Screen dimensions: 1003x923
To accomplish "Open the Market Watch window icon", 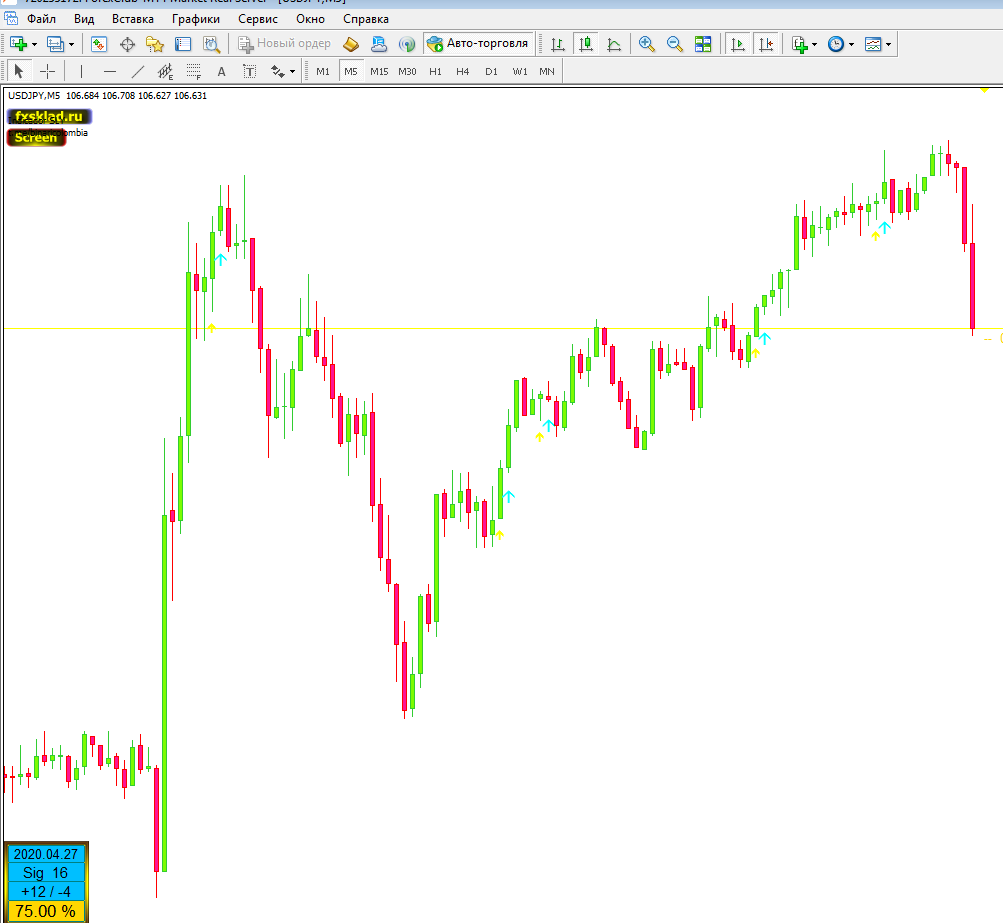I will click(99, 44).
